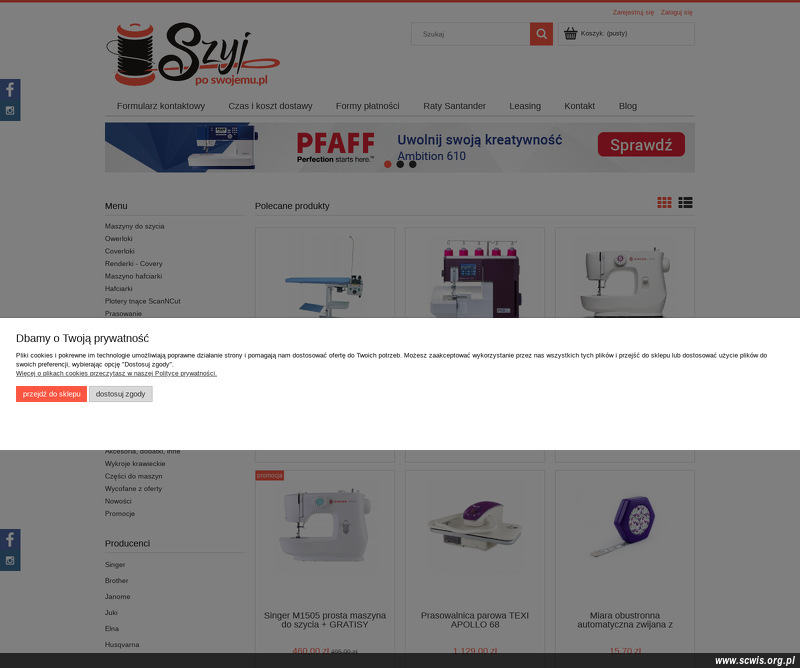Open the lower Instagram sidebar icon
The width and height of the screenshot is (800, 668).
pos(10,560)
